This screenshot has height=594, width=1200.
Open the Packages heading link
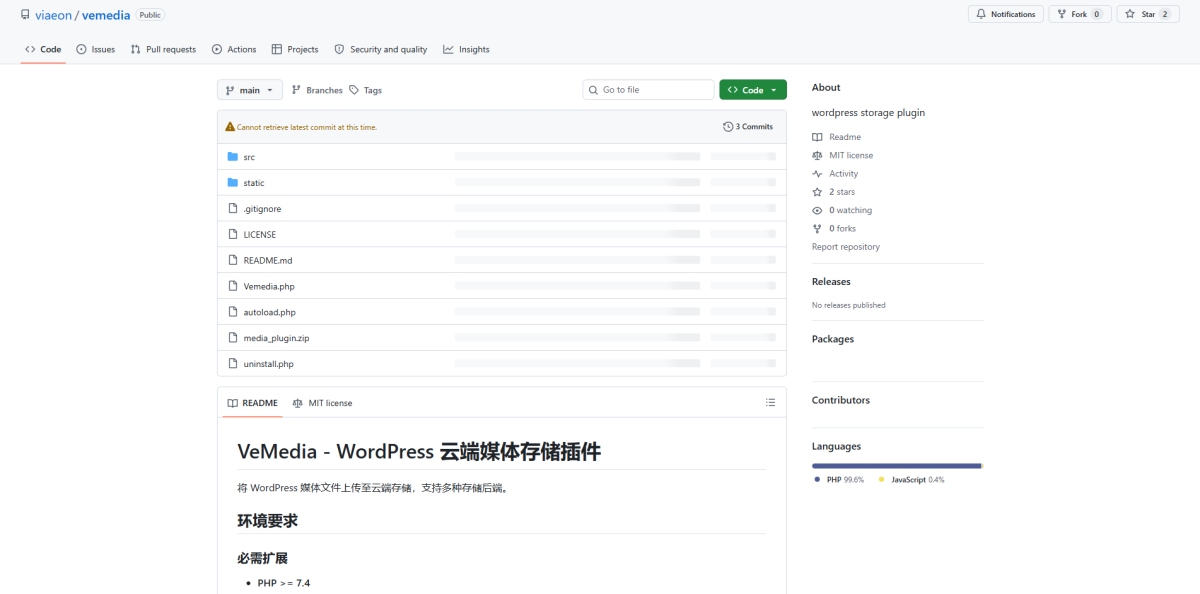pyautogui.click(x=833, y=339)
